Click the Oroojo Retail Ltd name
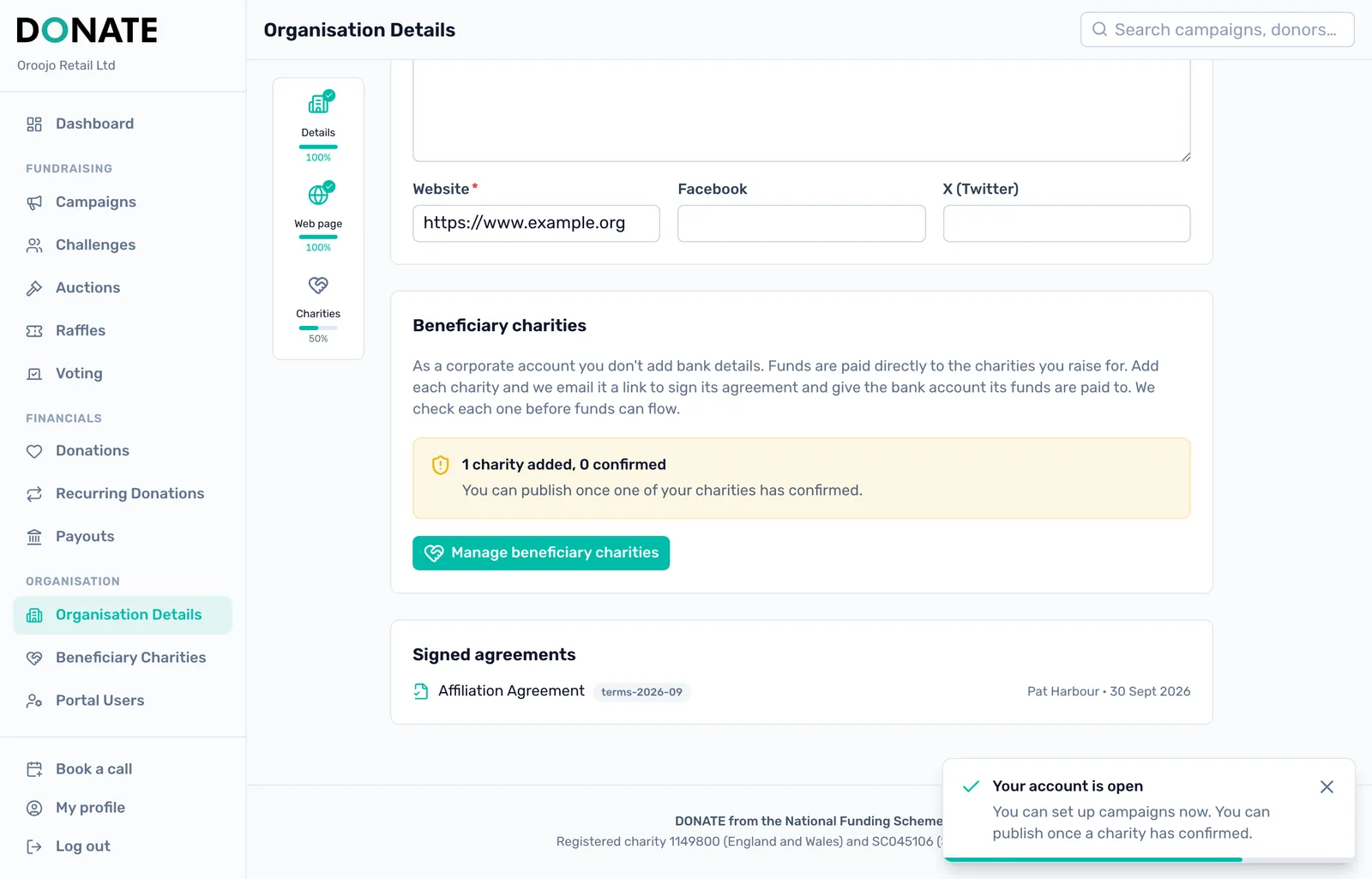Image resolution: width=1372 pixels, height=879 pixels. tap(66, 65)
